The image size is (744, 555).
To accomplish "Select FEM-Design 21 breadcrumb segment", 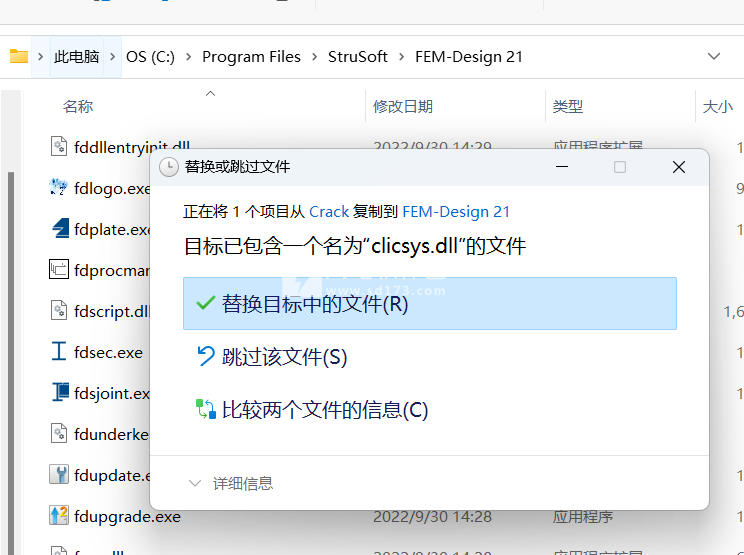I will [469, 57].
